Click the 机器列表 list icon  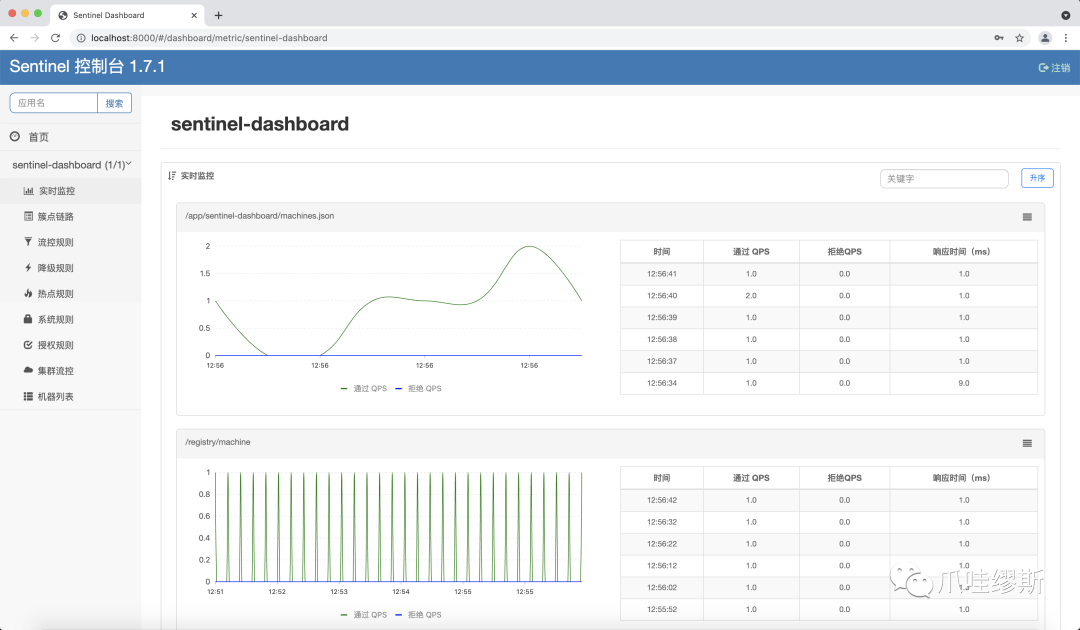pos(28,397)
